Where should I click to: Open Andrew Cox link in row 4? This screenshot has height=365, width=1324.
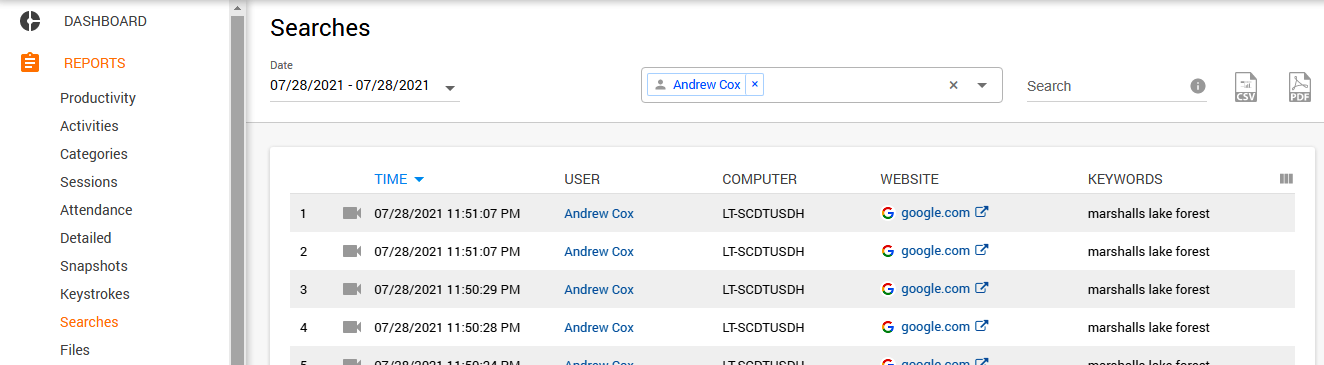coord(599,327)
